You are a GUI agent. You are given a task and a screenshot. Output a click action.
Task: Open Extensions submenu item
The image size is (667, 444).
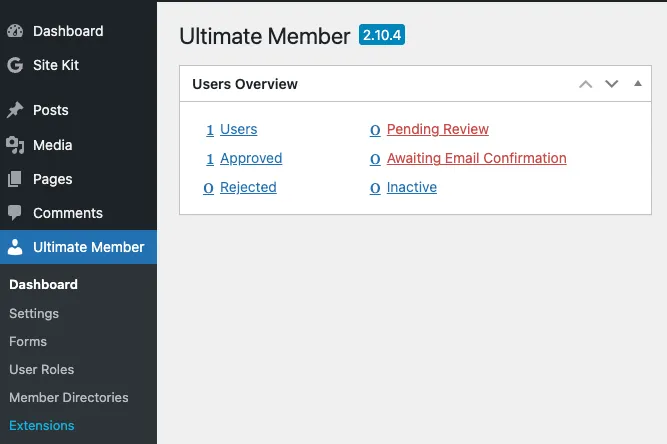click(x=42, y=426)
